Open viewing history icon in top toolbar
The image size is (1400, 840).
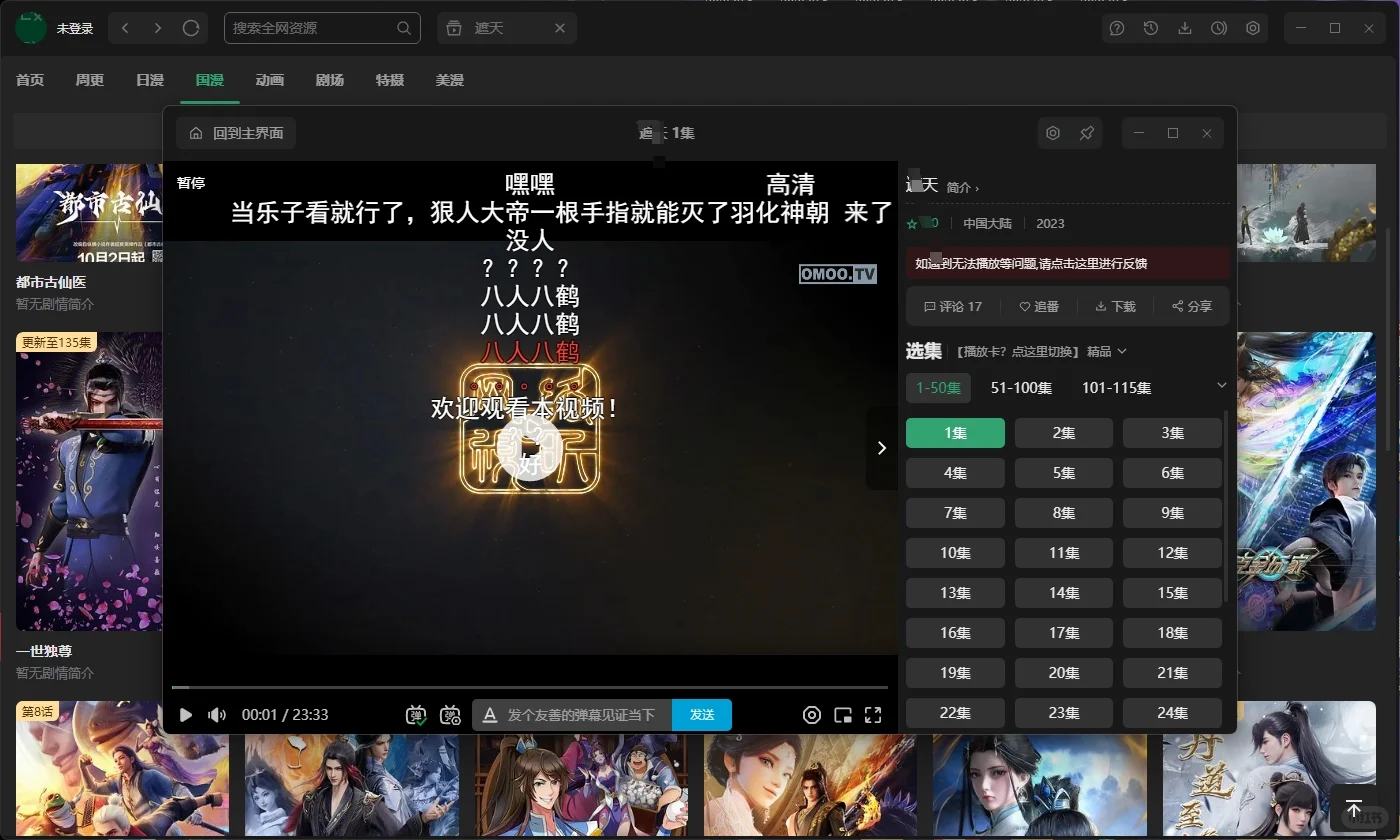(x=1151, y=28)
